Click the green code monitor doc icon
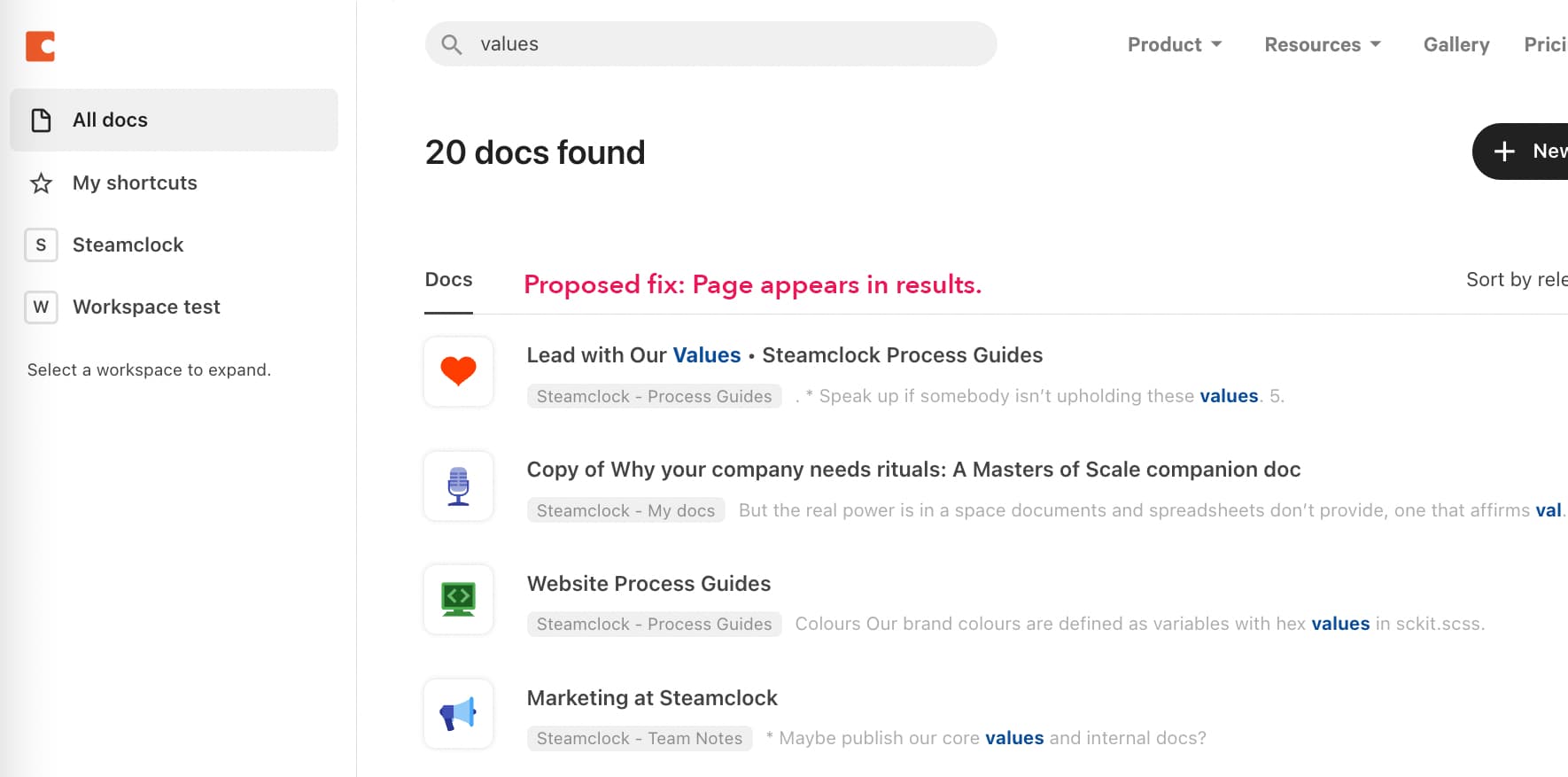This screenshot has width=1568, height=777. [x=458, y=600]
